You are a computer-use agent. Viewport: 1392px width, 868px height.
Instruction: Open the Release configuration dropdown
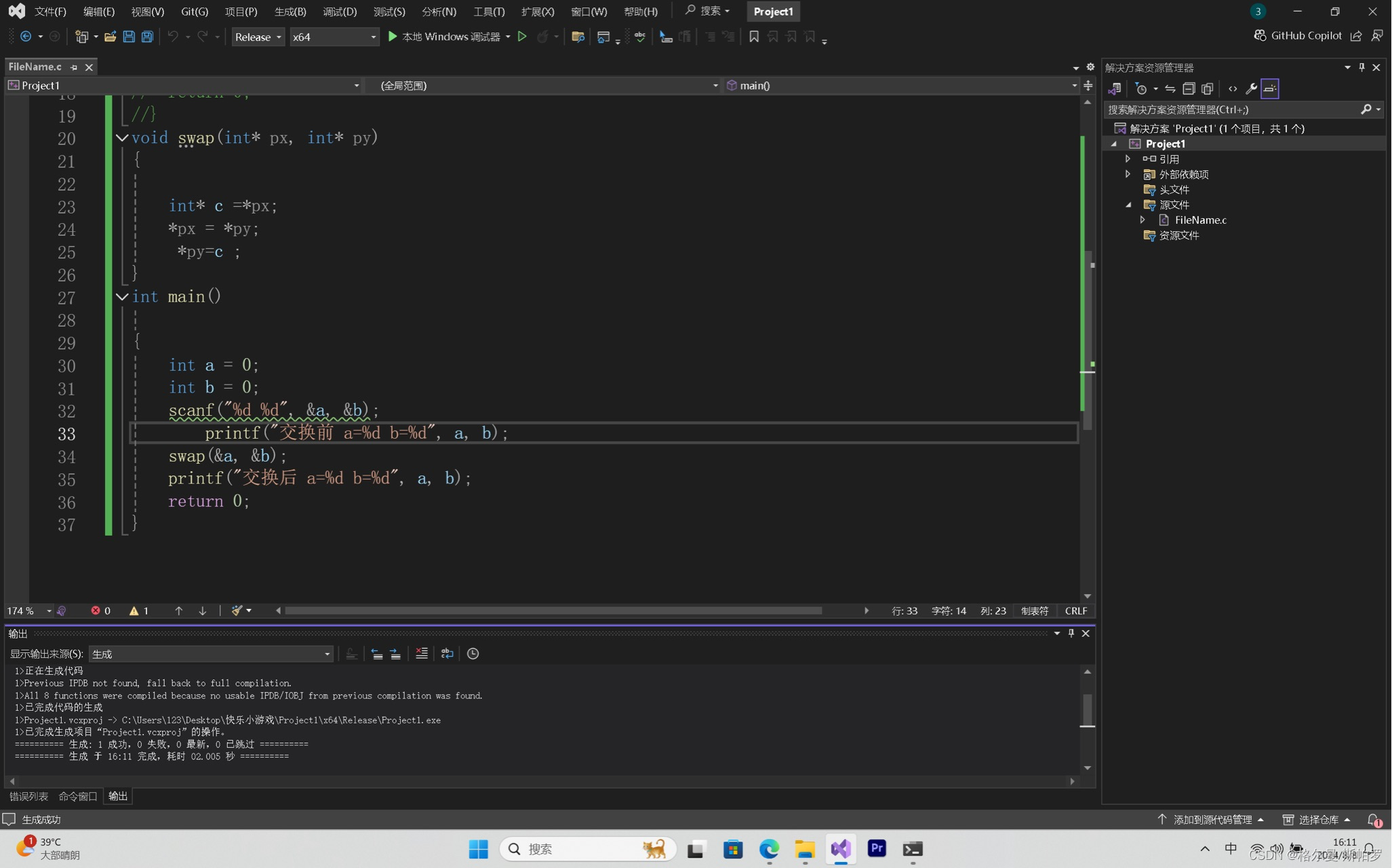[258, 37]
